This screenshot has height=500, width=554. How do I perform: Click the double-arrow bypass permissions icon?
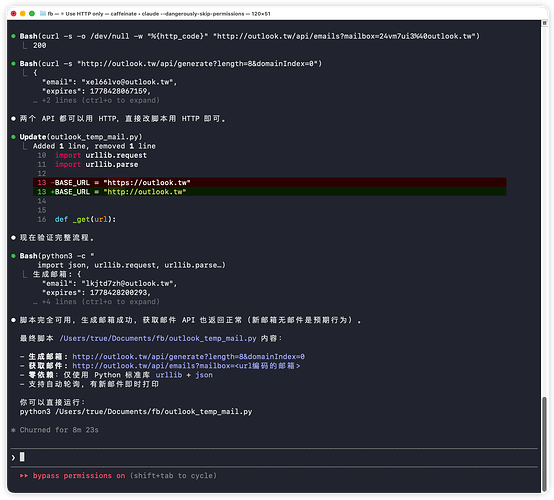[x=24, y=476]
